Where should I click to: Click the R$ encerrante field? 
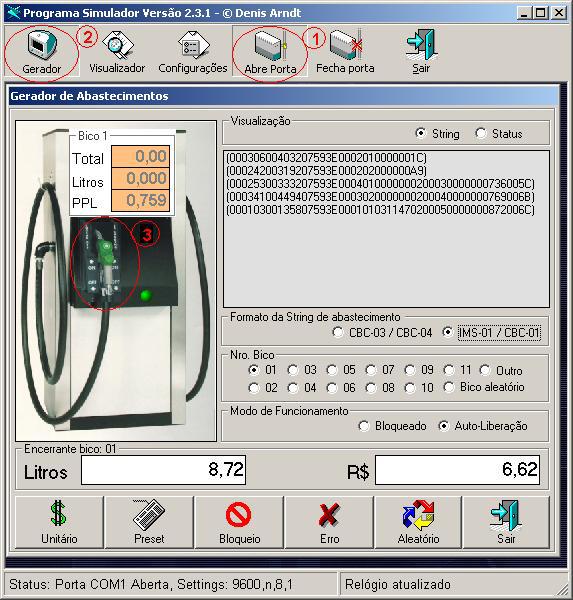click(x=457, y=470)
